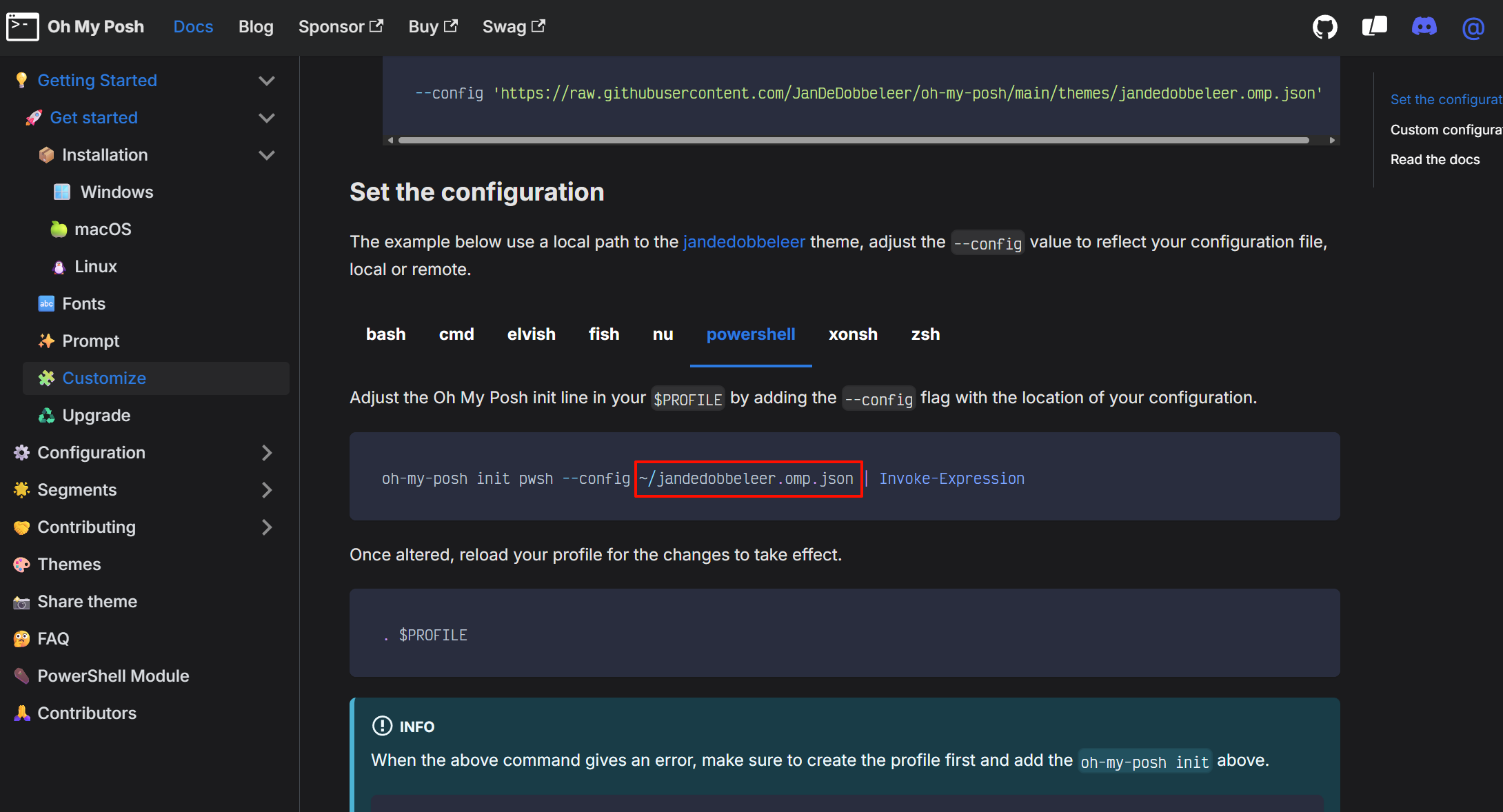This screenshot has width=1503, height=812.
Task: Switch to the cmd tab
Action: (x=456, y=334)
